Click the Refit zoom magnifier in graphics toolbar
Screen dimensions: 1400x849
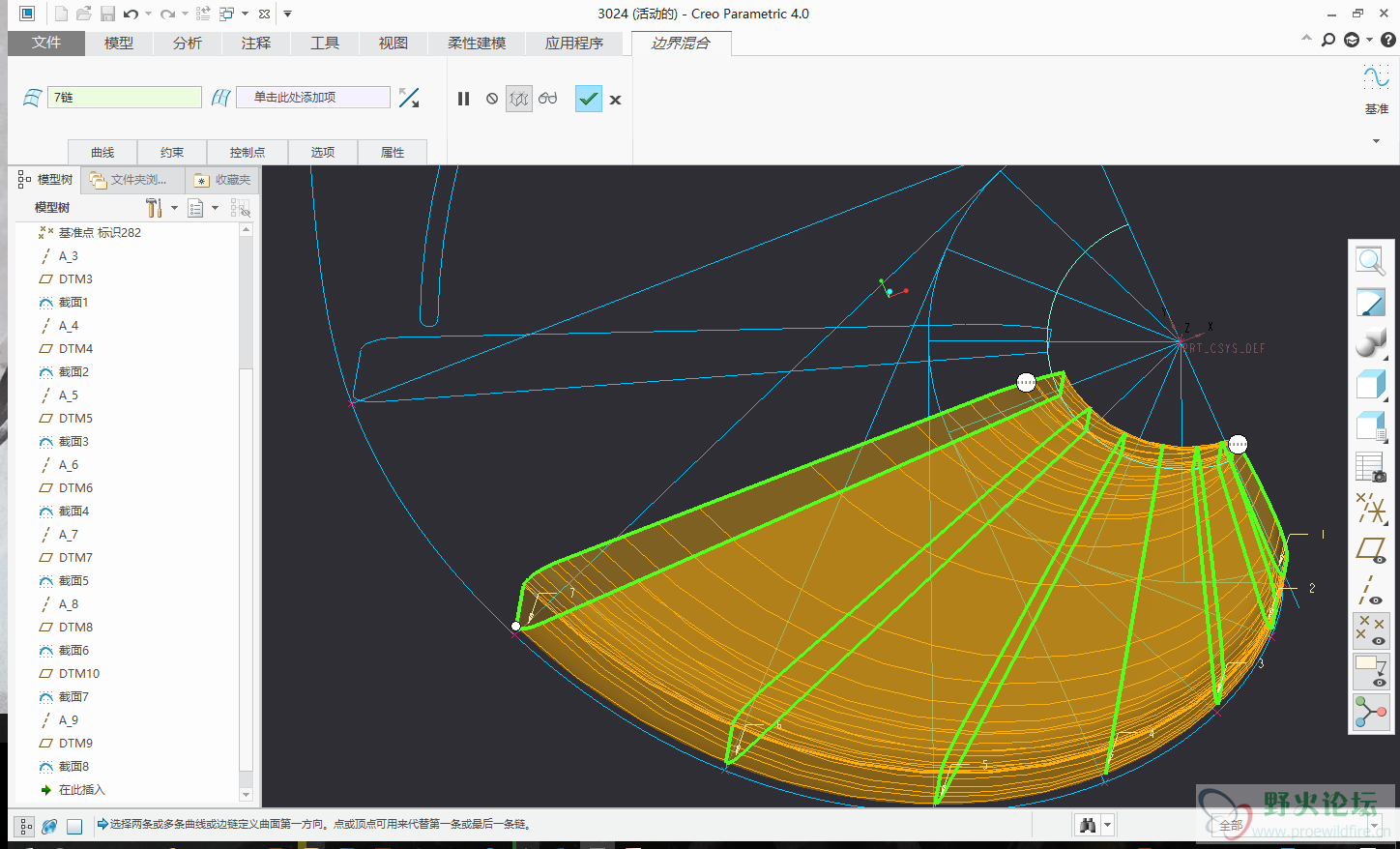[1370, 260]
